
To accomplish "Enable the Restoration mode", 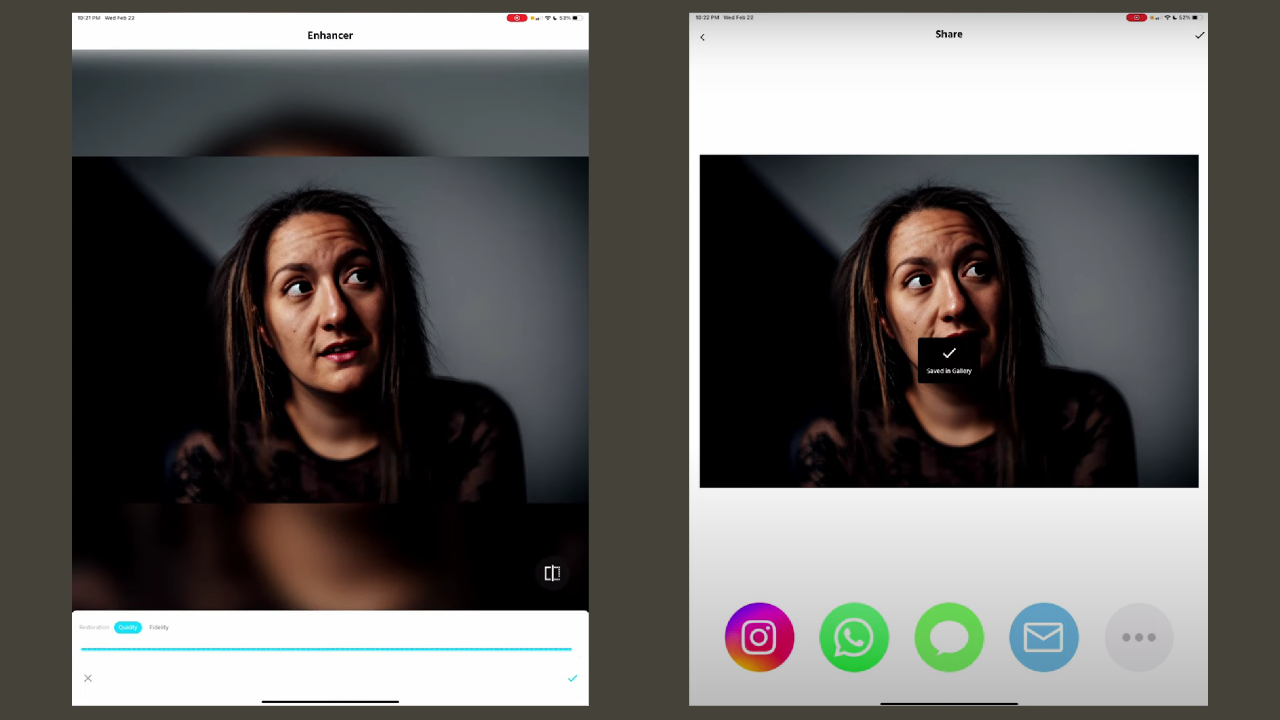I will tap(93, 627).
